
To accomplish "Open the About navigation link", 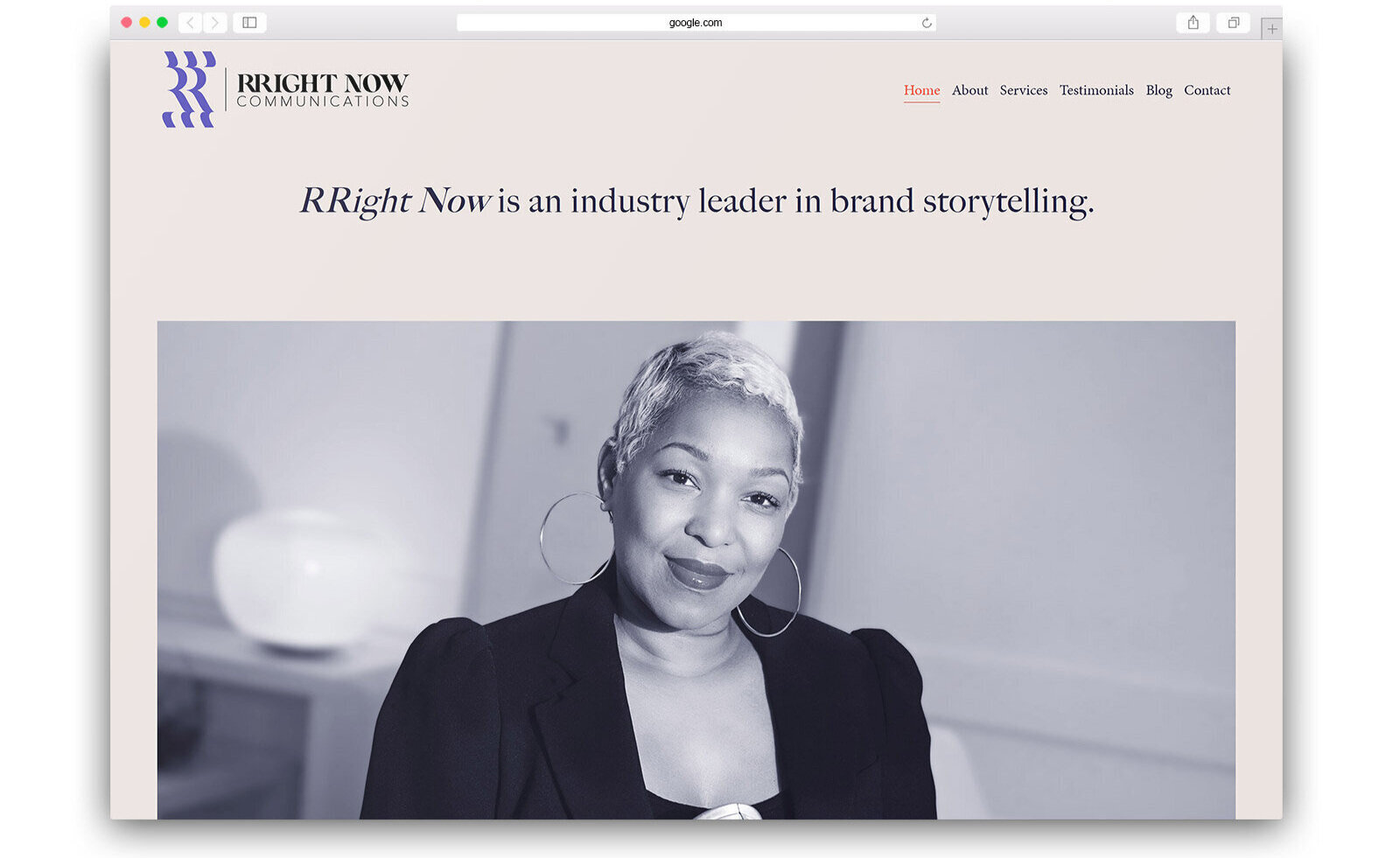I will [x=969, y=90].
